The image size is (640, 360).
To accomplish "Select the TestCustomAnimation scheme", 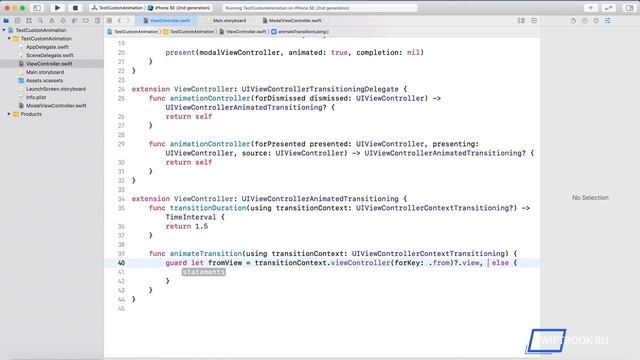I will coord(118,8).
